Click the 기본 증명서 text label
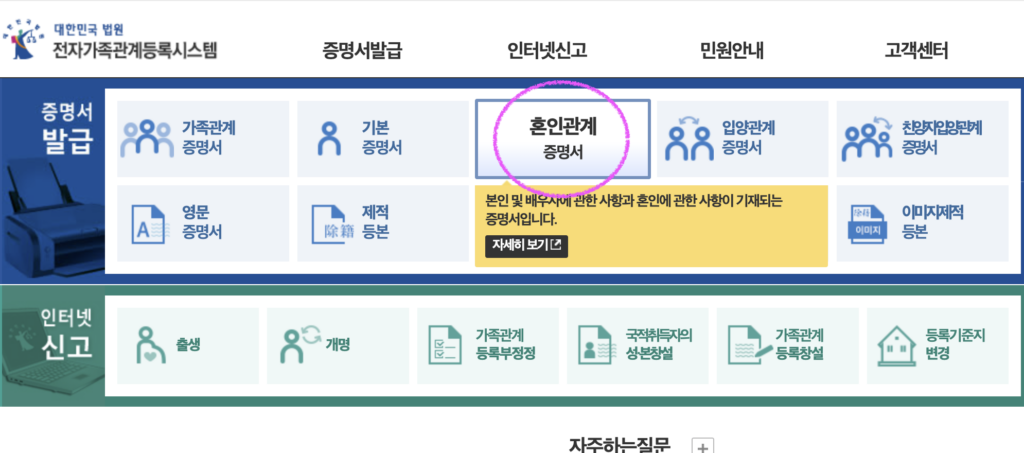Image resolution: width=1024 pixels, height=453 pixels. tap(381, 138)
